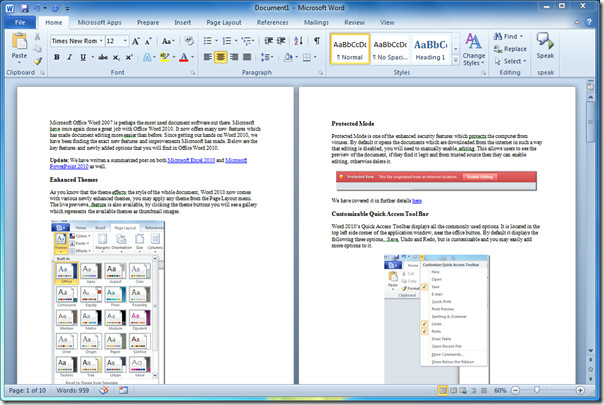Toggle the macro recording status bar icon

pos(123,390)
